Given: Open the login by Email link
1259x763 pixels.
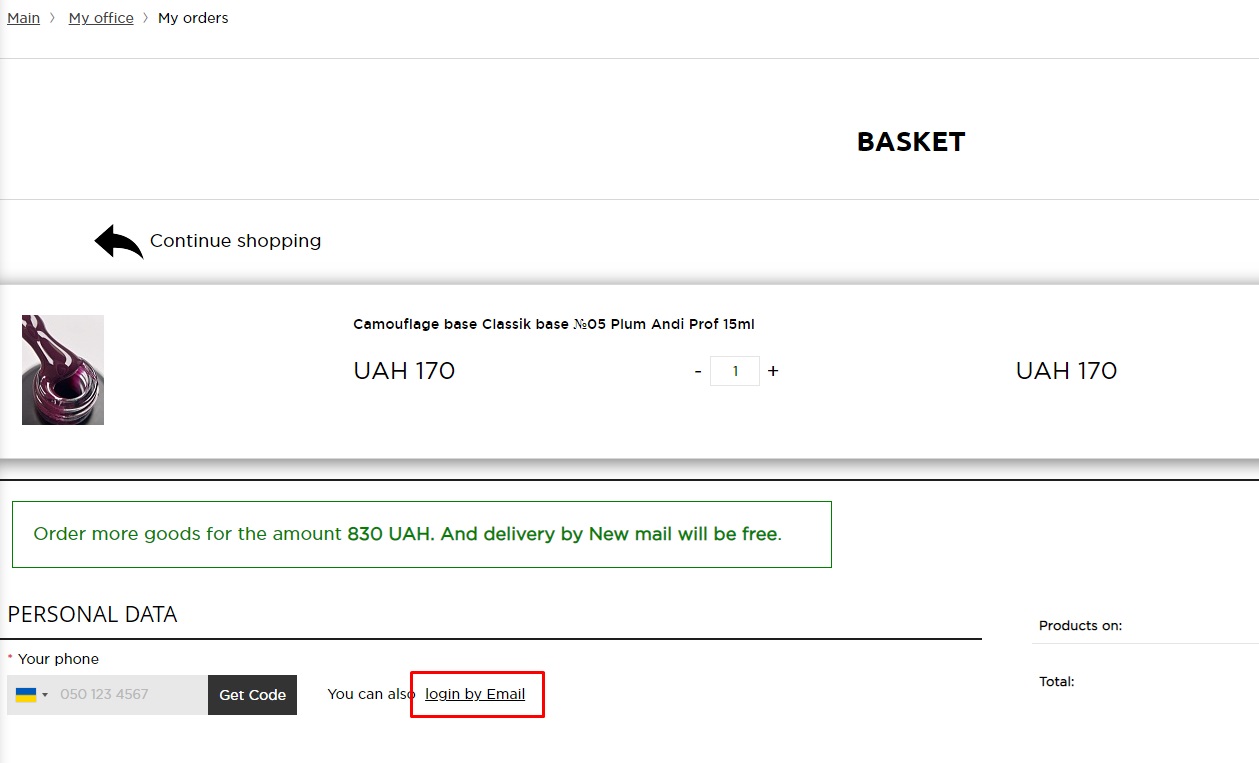Looking at the screenshot, I should 477,694.
